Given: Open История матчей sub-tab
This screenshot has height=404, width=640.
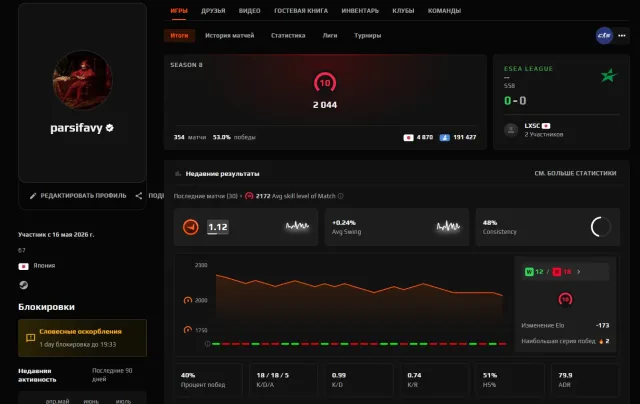Looking at the screenshot, I should pyautogui.click(x=229, y=36).
